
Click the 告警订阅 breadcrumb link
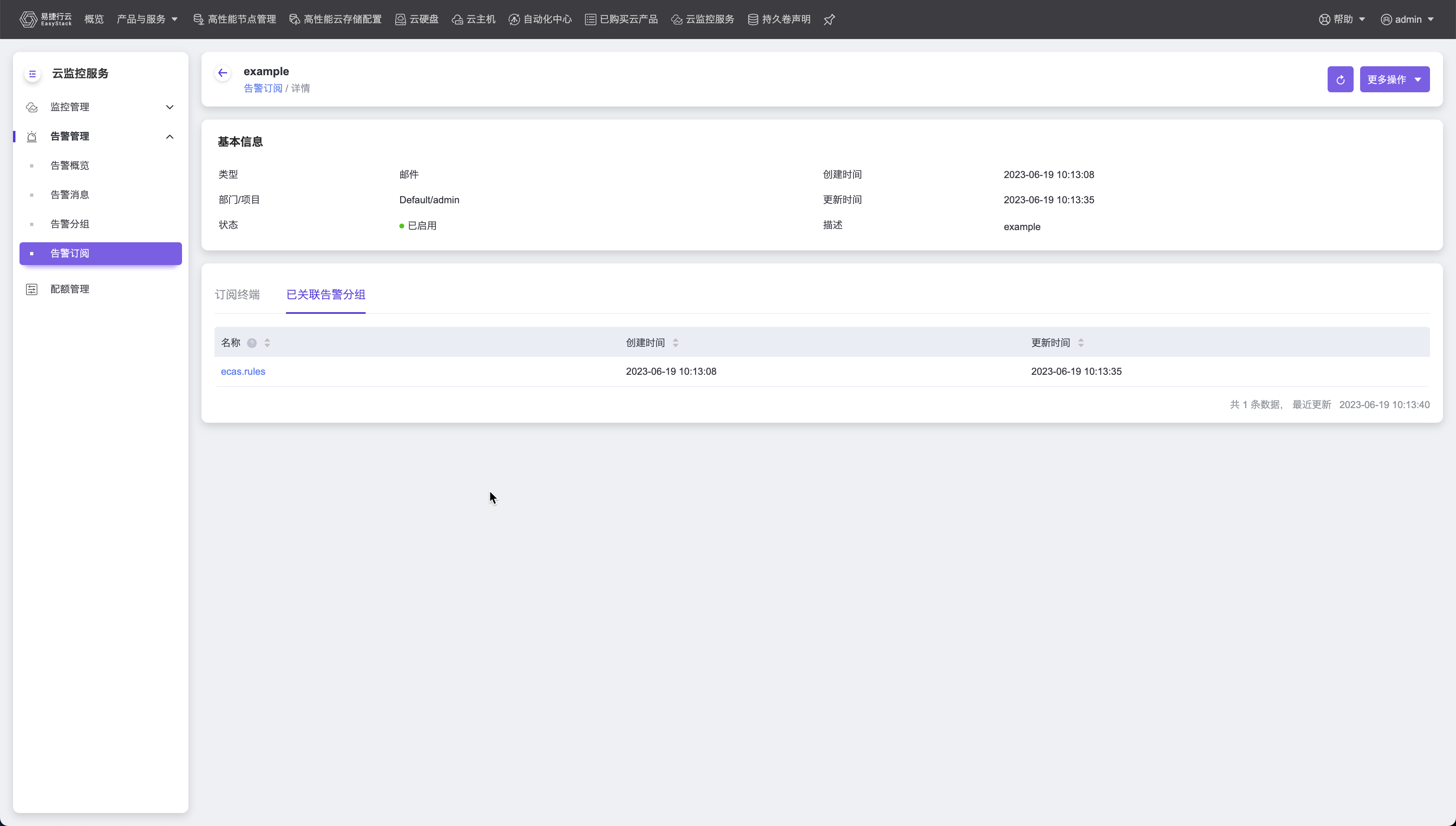(x=262, y=89)
